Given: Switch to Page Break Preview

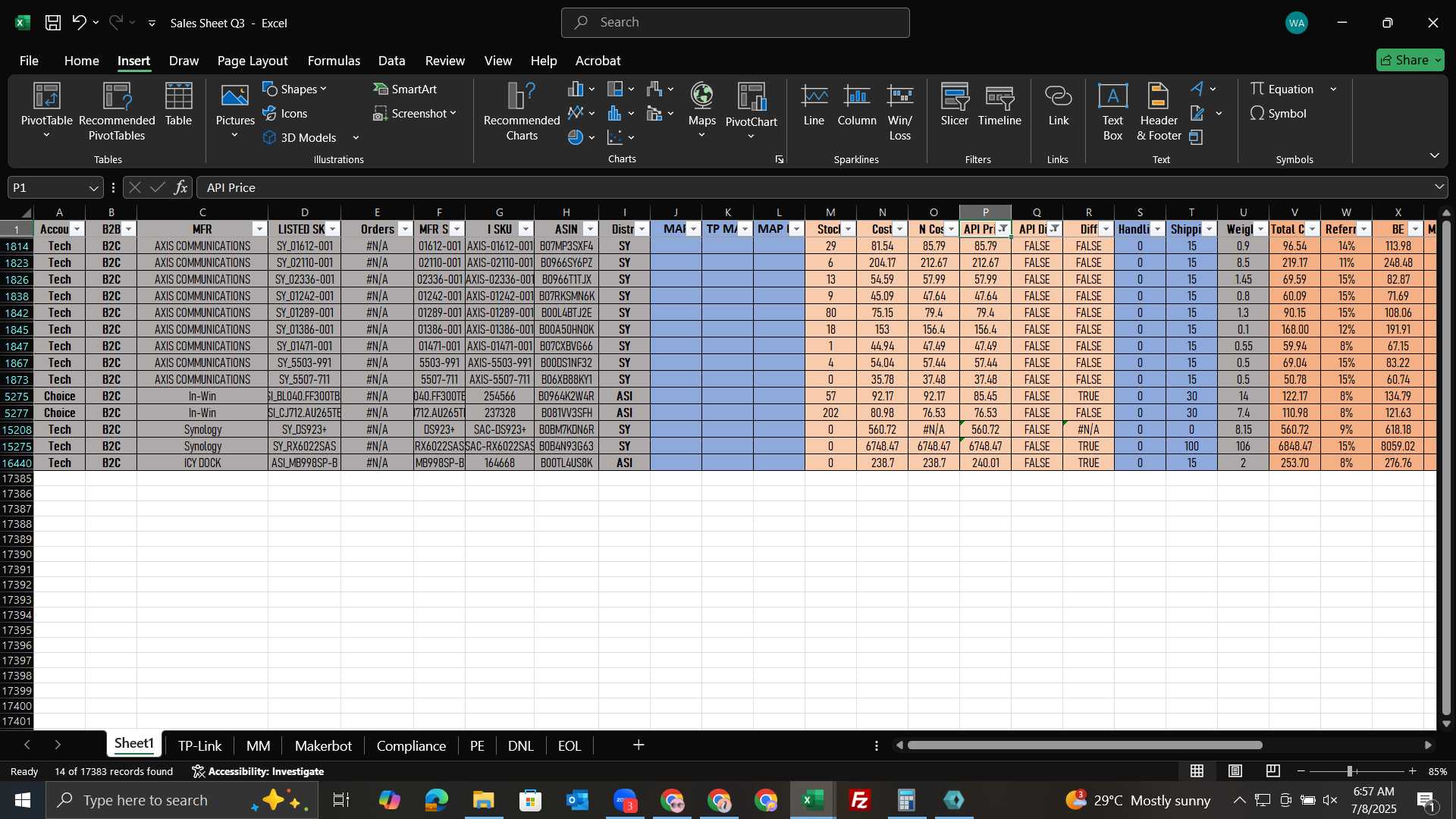Looking at the screenshot, I should 1273,771.
